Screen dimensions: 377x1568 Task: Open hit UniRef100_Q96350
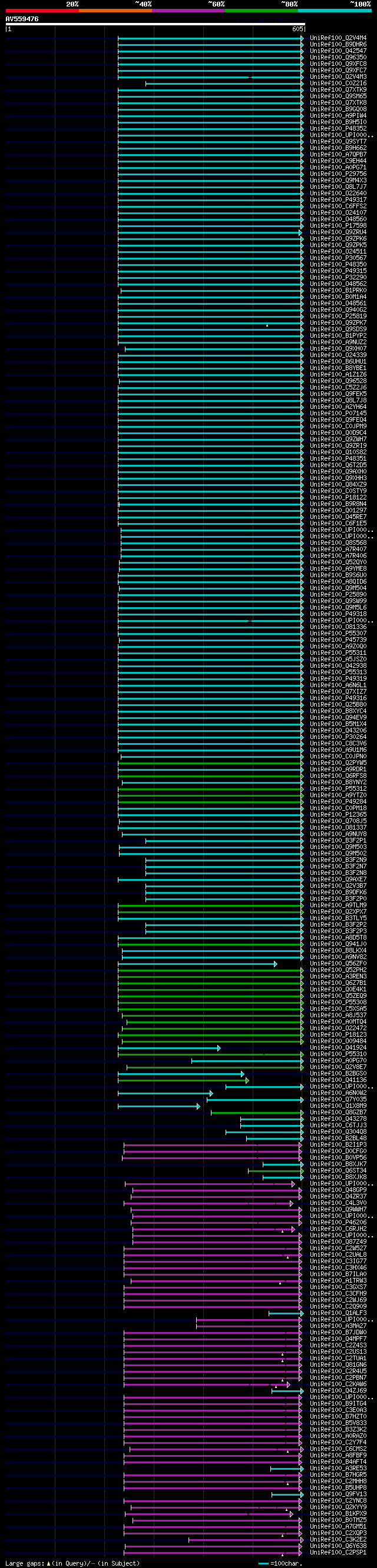pos(338,57)
